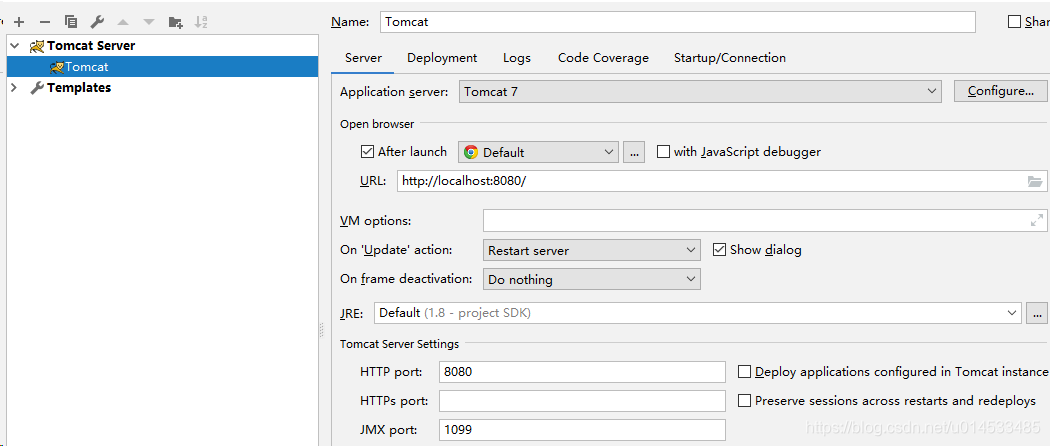Collapse the Tomcat Server tree node
The image size is (1050, 446).
click(15, 46)
